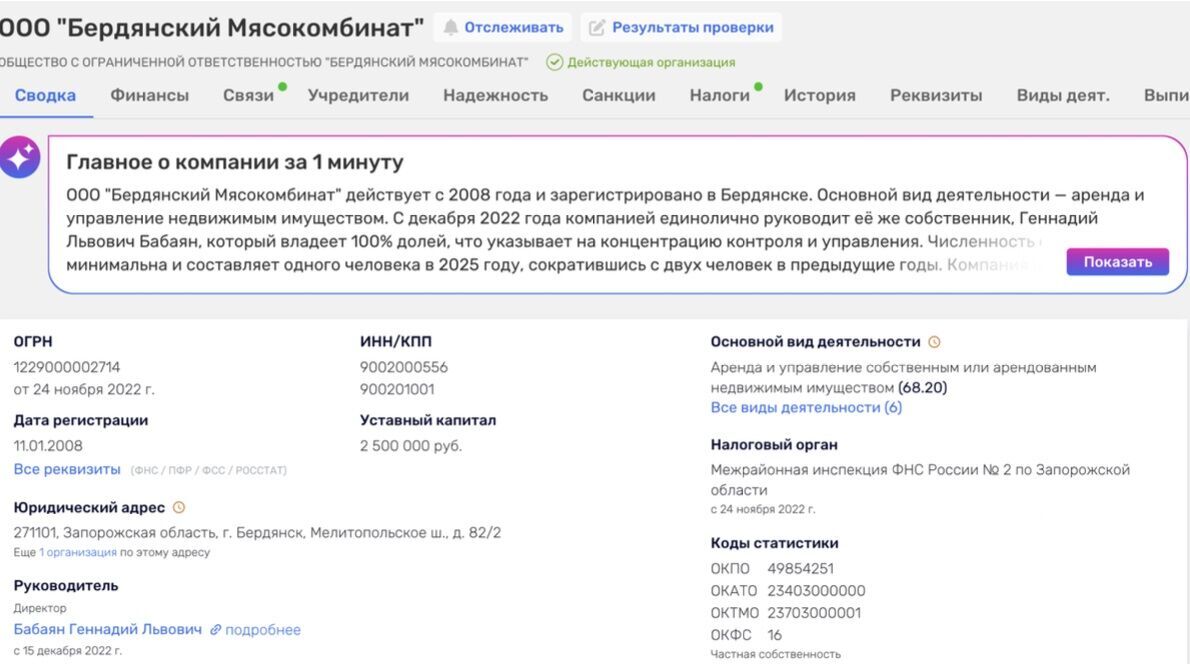Viewport: 1190px width, 670px height.
Task: Select the Санкции tab
Action: [619, 96]
